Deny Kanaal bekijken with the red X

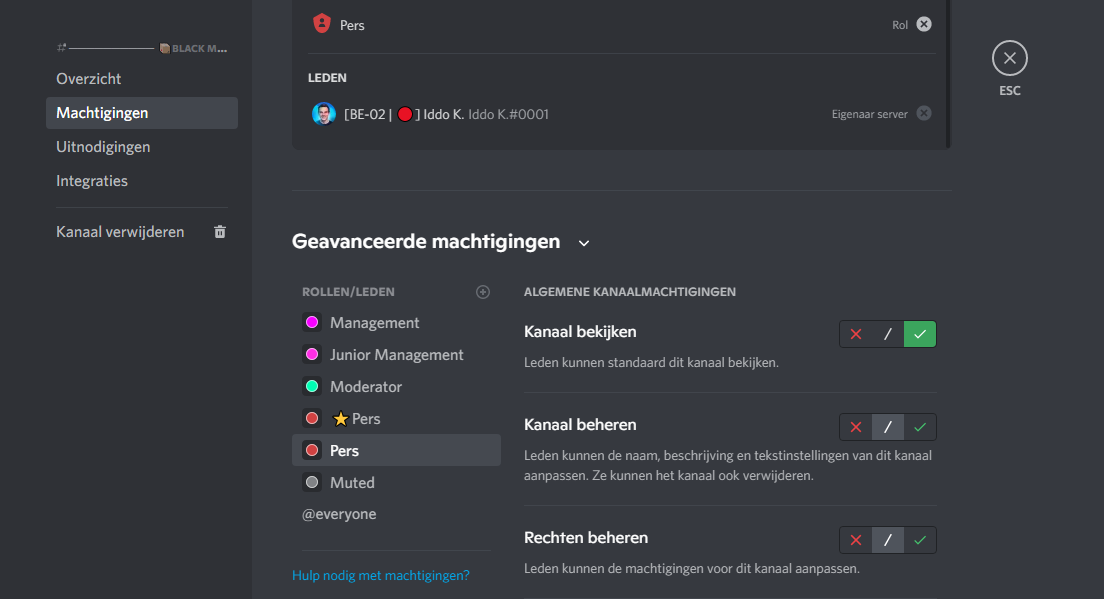click(x=856, y=334)
